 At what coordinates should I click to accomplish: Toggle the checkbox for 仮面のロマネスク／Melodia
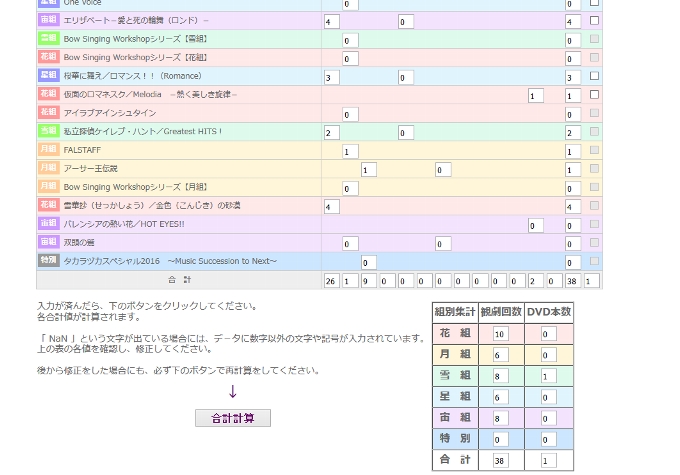tap(594, 95)
